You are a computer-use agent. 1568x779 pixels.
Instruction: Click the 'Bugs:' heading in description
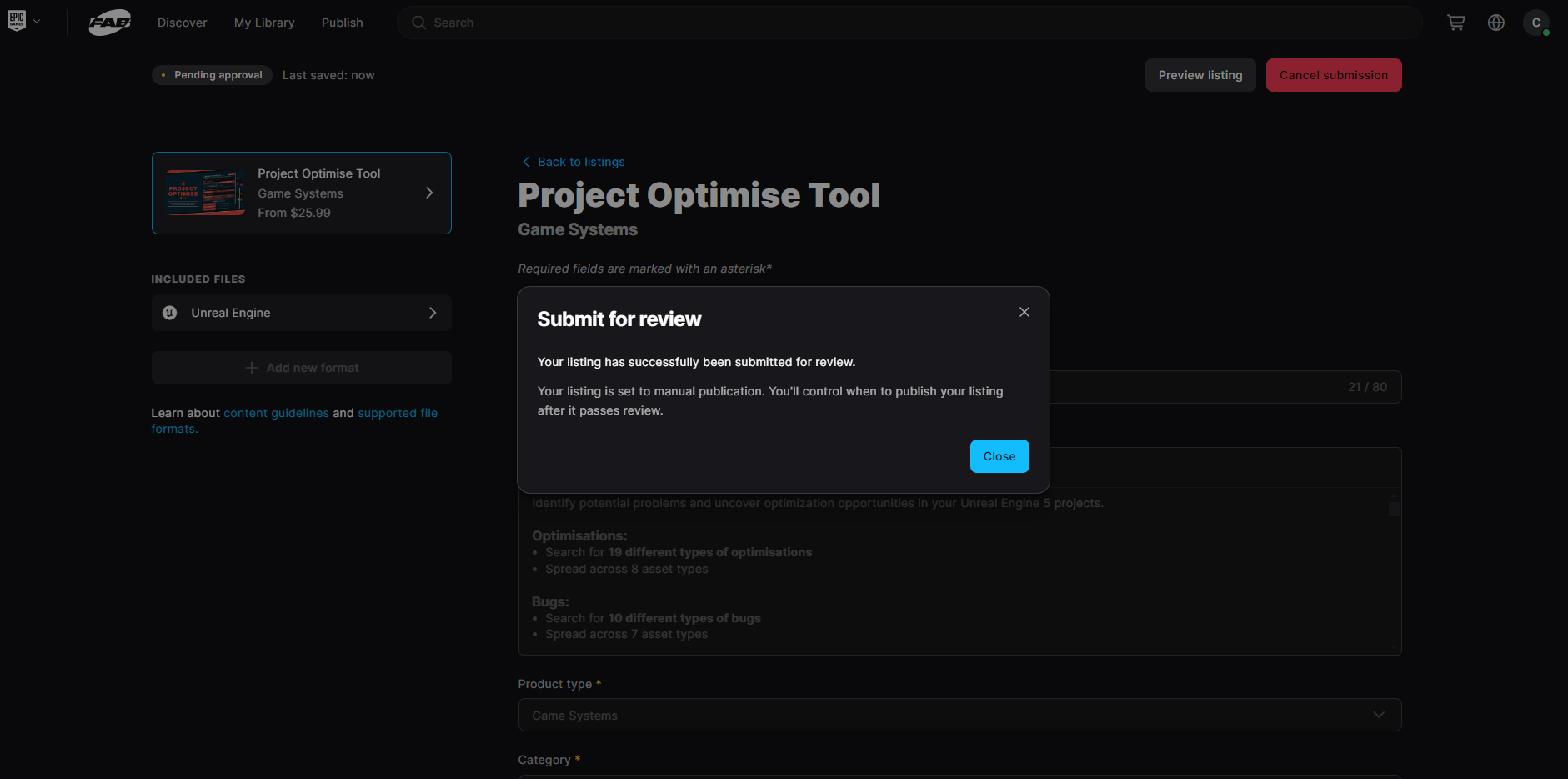[x=550, y=601]
